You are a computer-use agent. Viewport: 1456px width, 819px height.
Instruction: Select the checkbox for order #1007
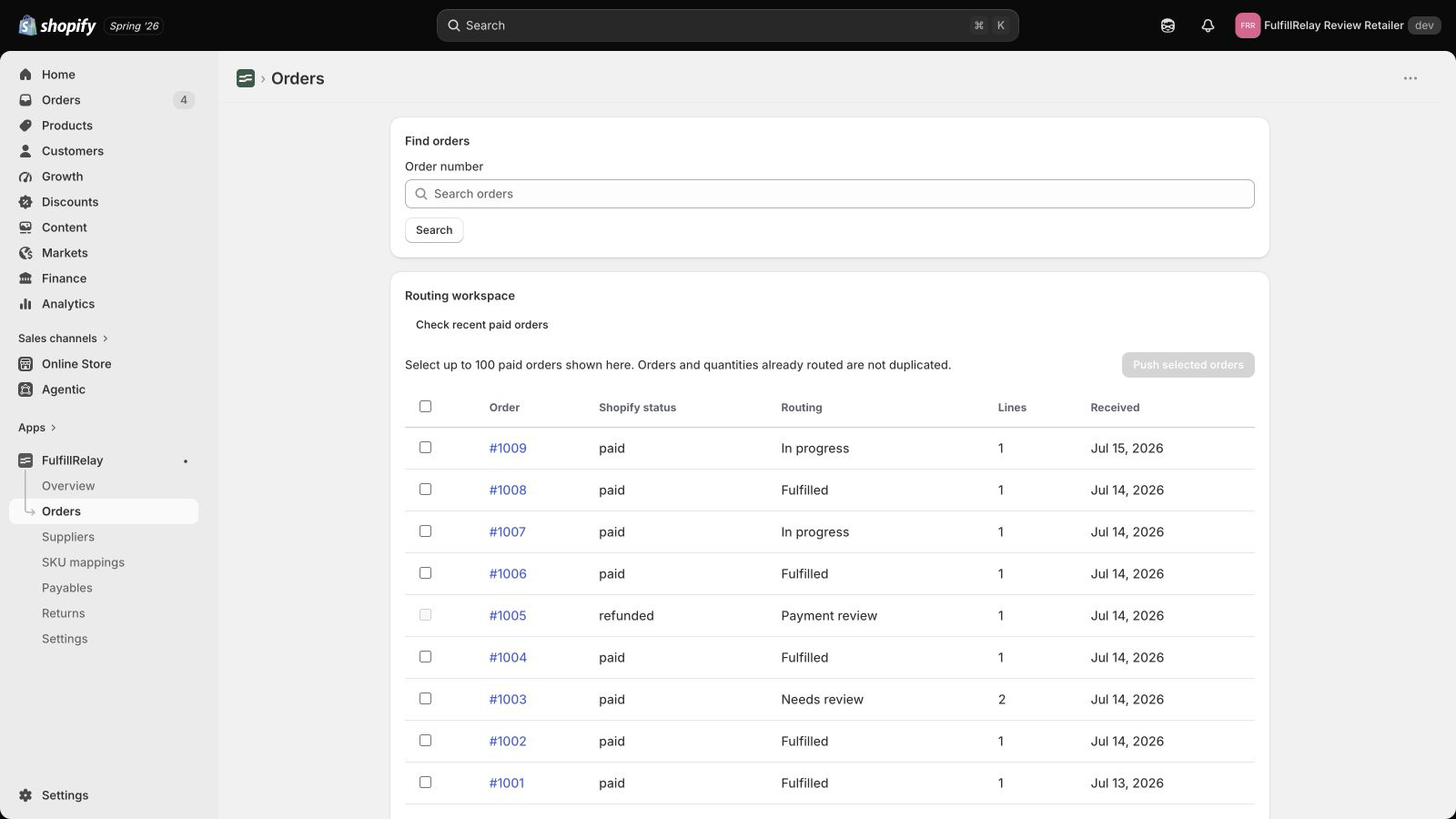(425, 531)
